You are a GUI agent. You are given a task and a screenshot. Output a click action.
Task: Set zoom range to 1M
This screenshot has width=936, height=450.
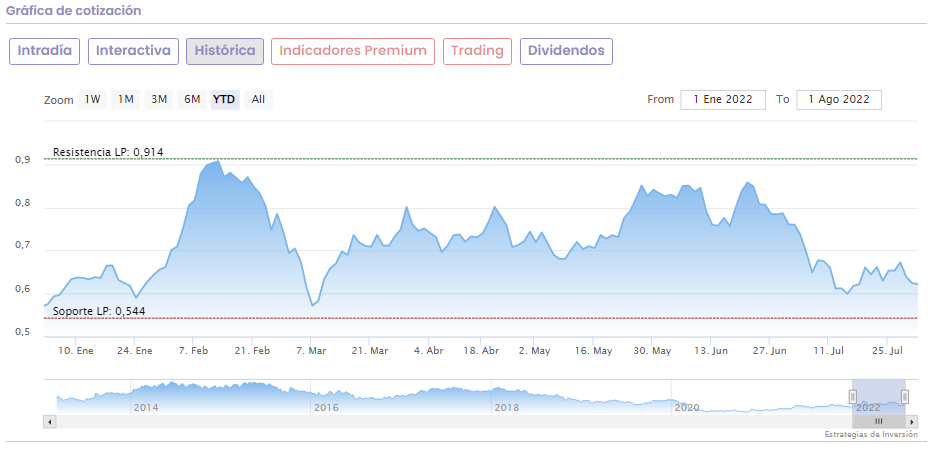[125, 99]
